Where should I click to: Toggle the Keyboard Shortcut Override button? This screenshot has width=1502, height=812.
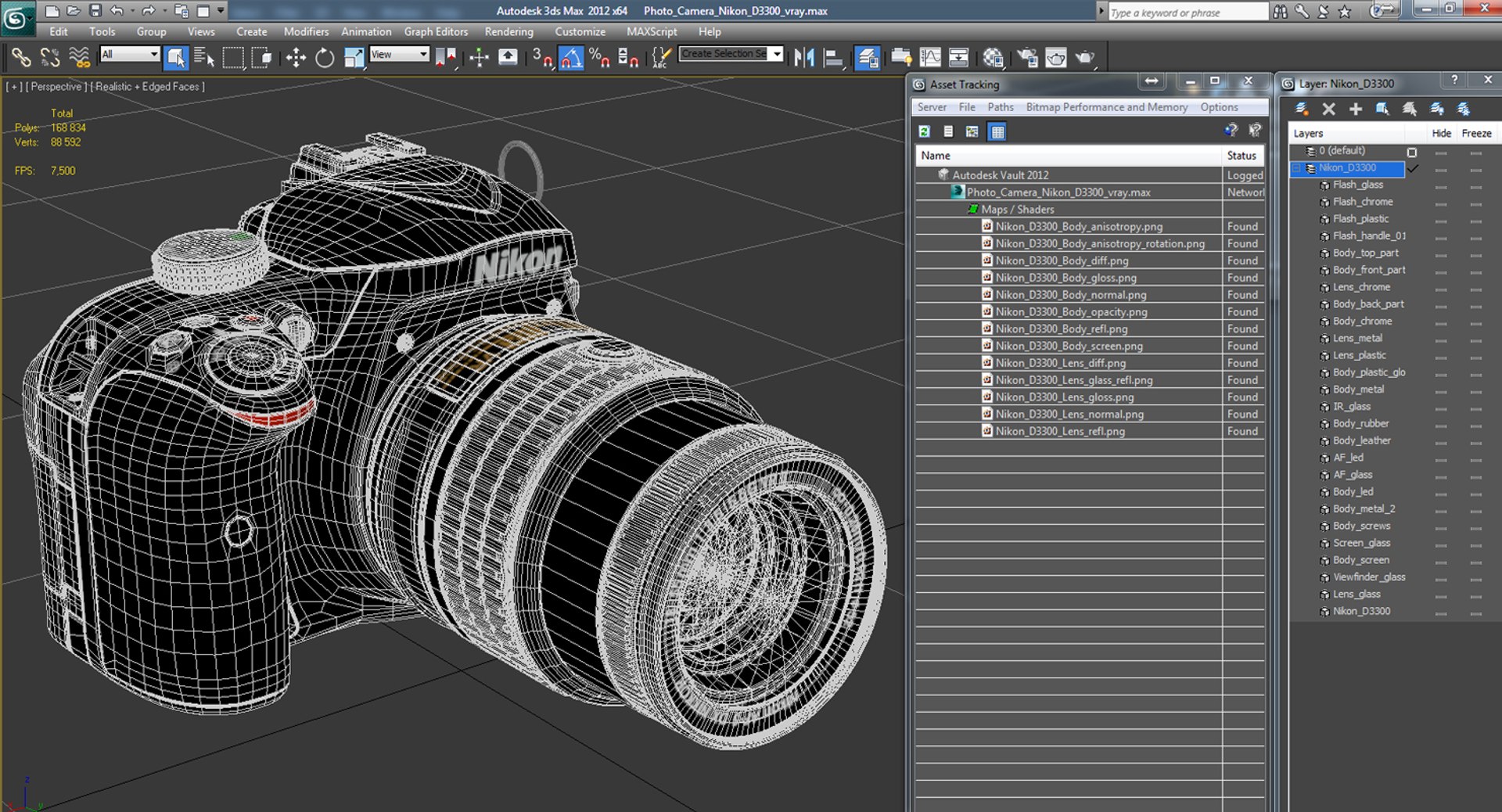(508, 57)
